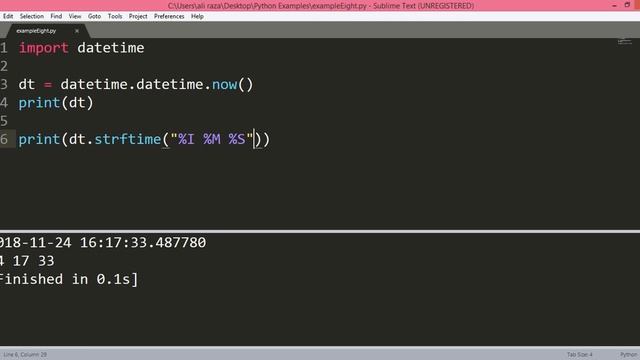Open the Preferences menu
The image size is (640, 360).
pyautogui.click(x=169, y=16)
